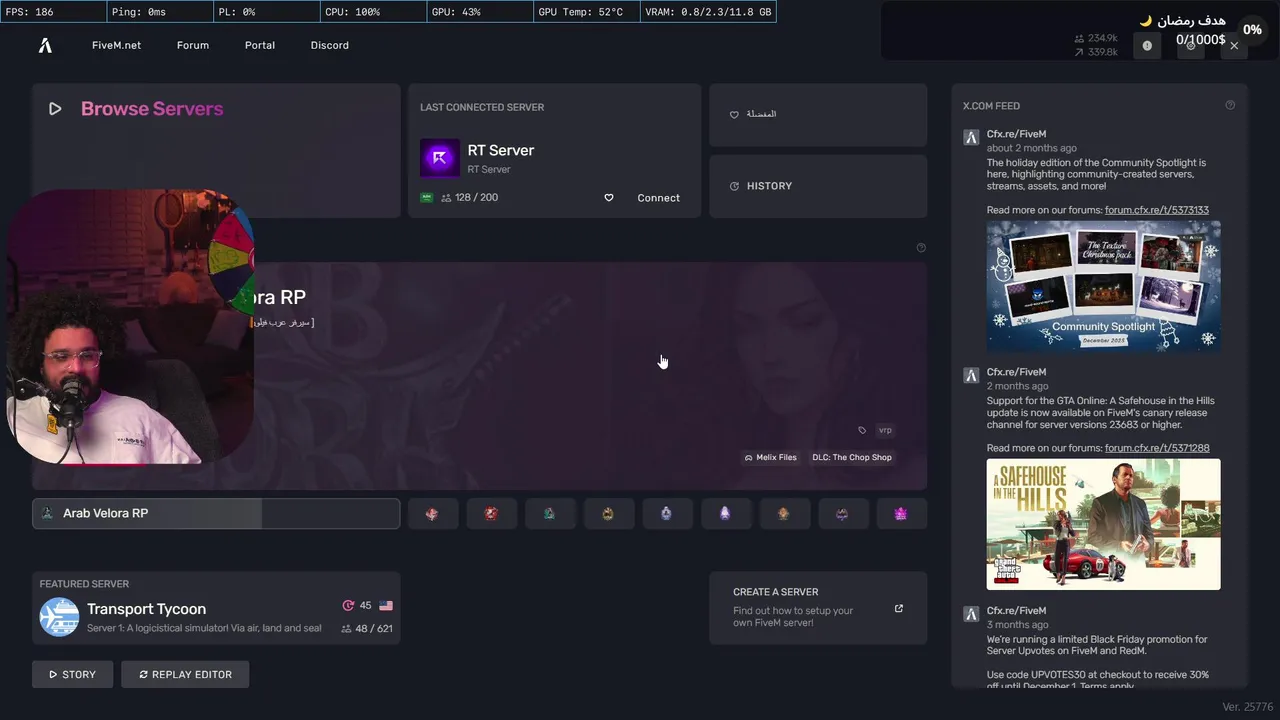Open the favorites panel with heart icon
The height and width of the screenshot is (720, 1280).
818,115
